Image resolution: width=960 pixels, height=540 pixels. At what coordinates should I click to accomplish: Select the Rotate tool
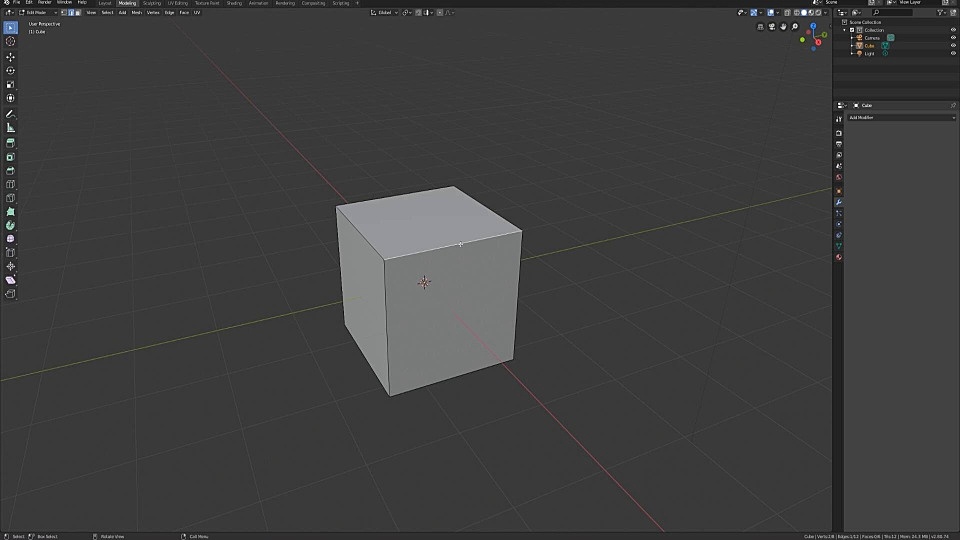(10, 70)
